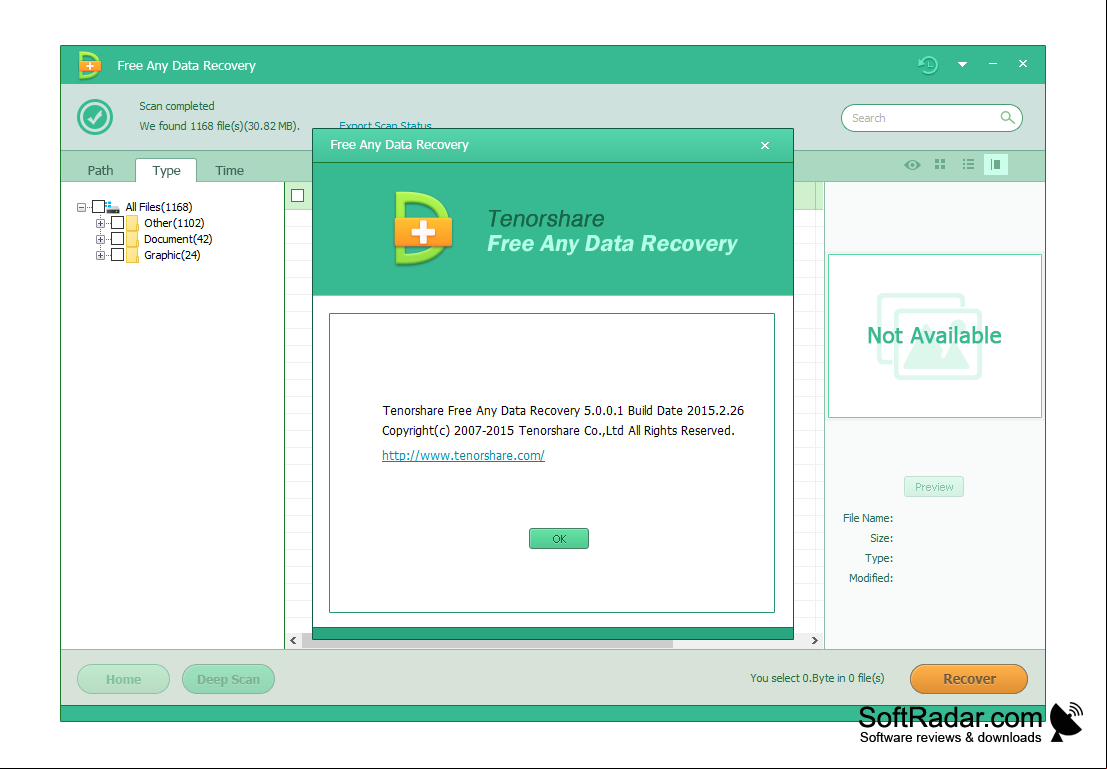Click the All Files drive icon

[112, 207]
